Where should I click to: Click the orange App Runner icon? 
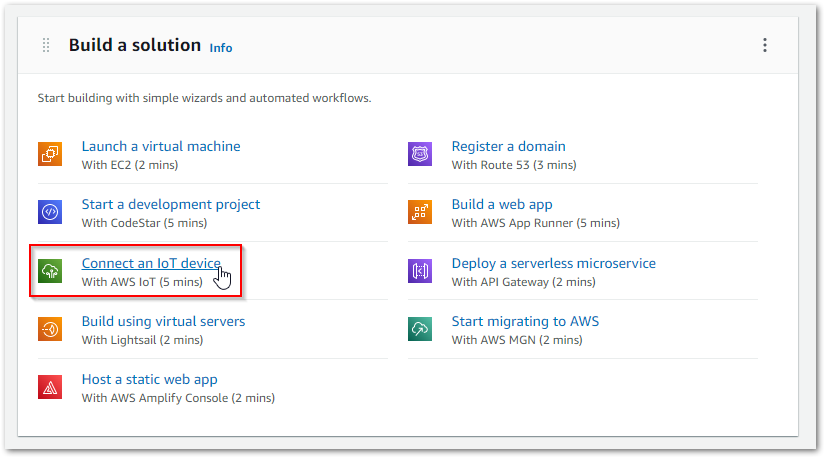point(420,212)
